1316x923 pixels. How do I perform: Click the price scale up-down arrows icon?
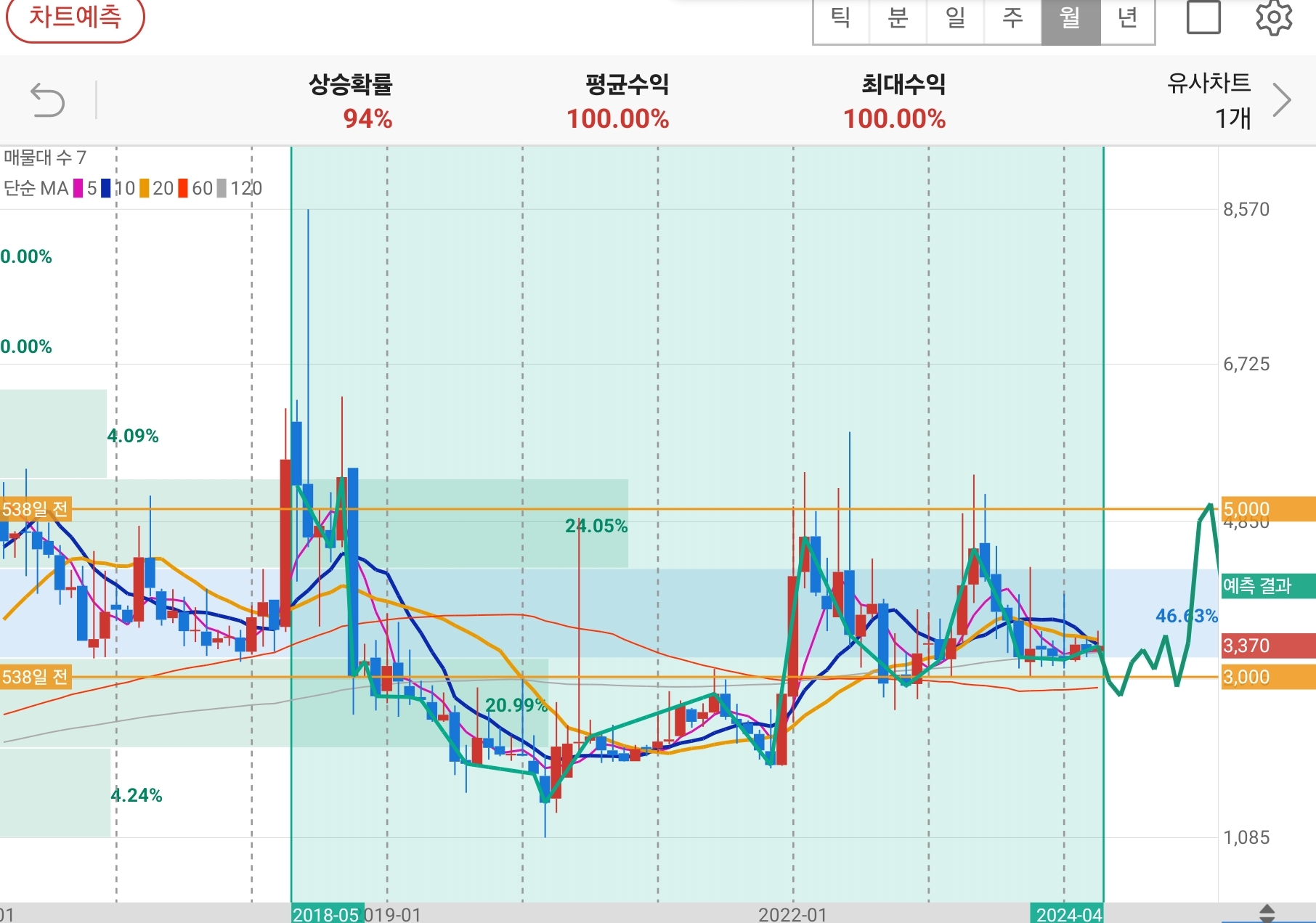1267,914
